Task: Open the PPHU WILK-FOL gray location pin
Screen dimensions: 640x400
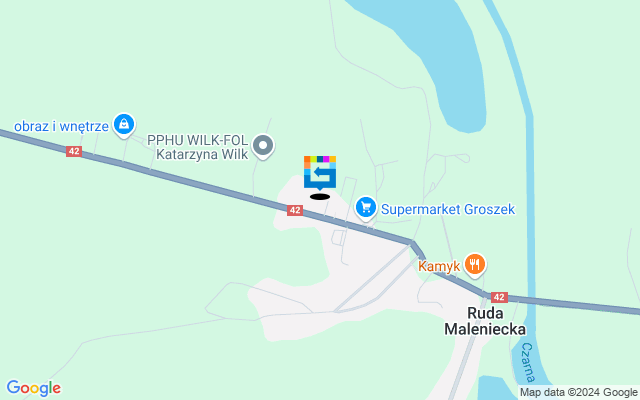Action: 263,146
